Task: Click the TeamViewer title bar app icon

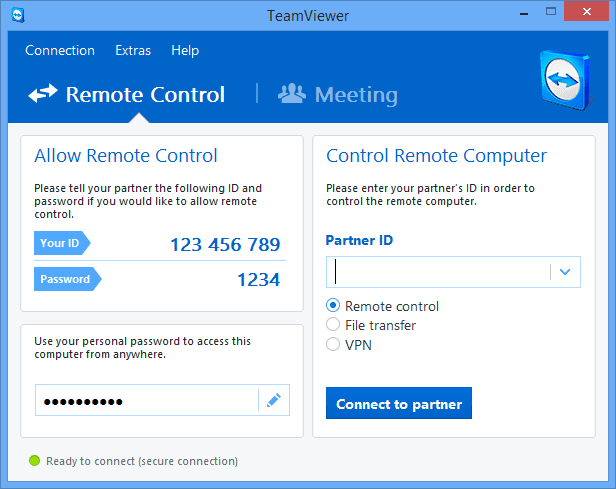Action: pos(18,15)
